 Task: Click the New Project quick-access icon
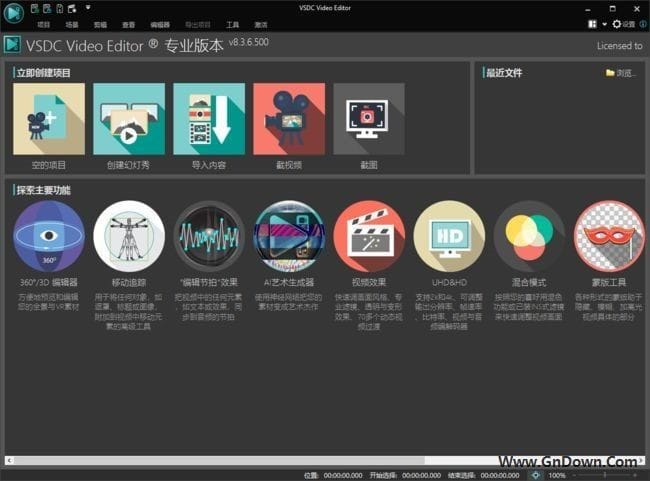(x=35, y=8)
